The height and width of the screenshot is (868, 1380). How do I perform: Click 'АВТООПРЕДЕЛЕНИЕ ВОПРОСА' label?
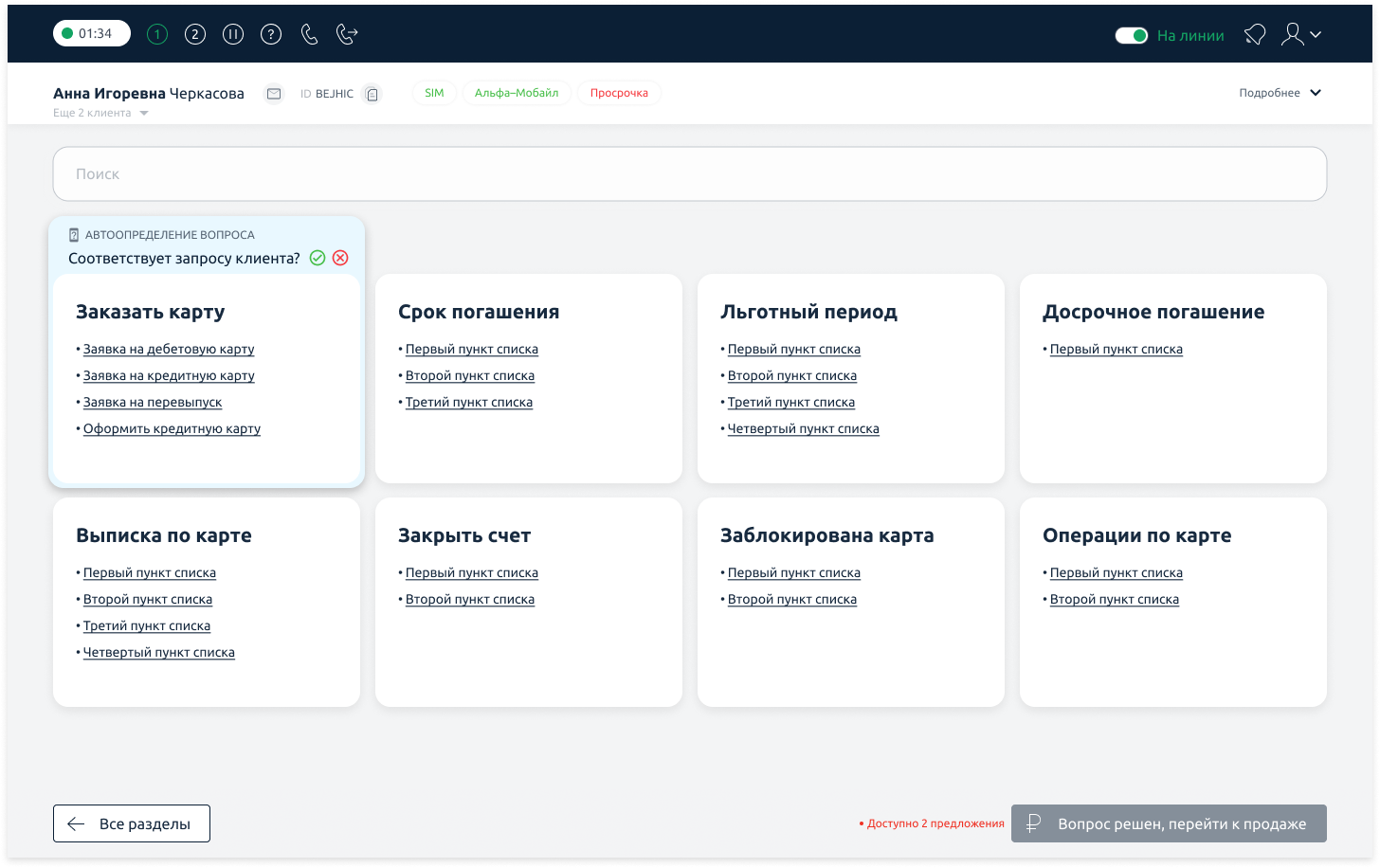click(x=170, y=234)
